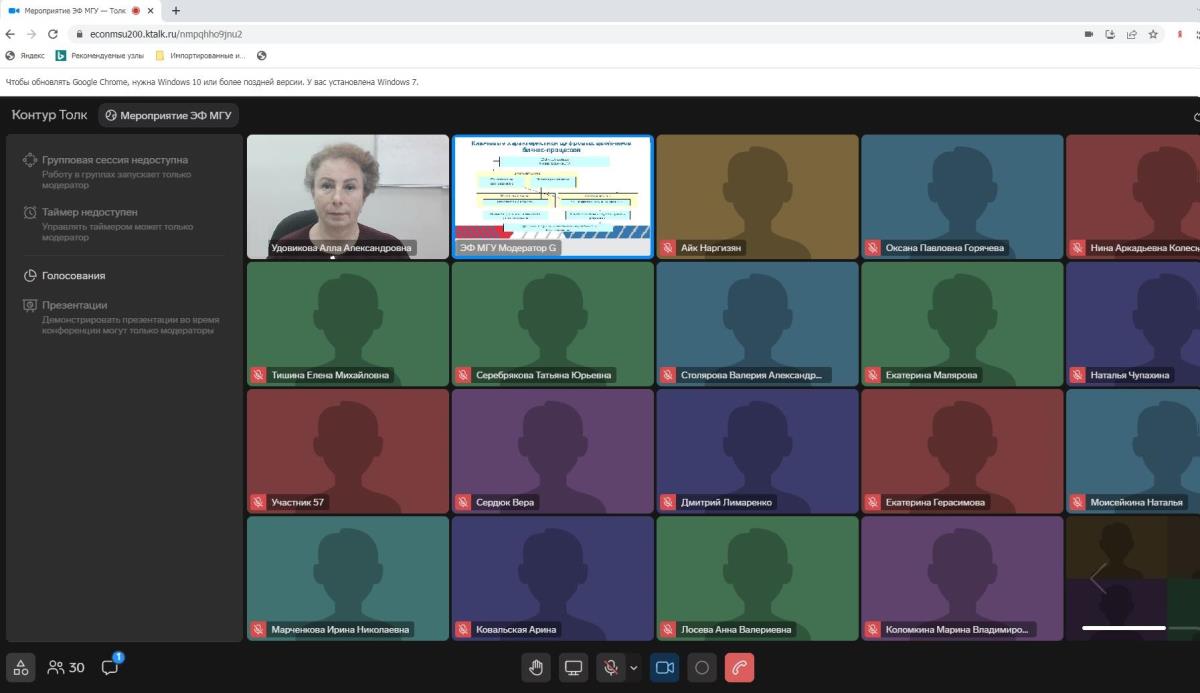The image size is (1200, 693).
Task: Open participants list showing 30
Action: point(66,667)
